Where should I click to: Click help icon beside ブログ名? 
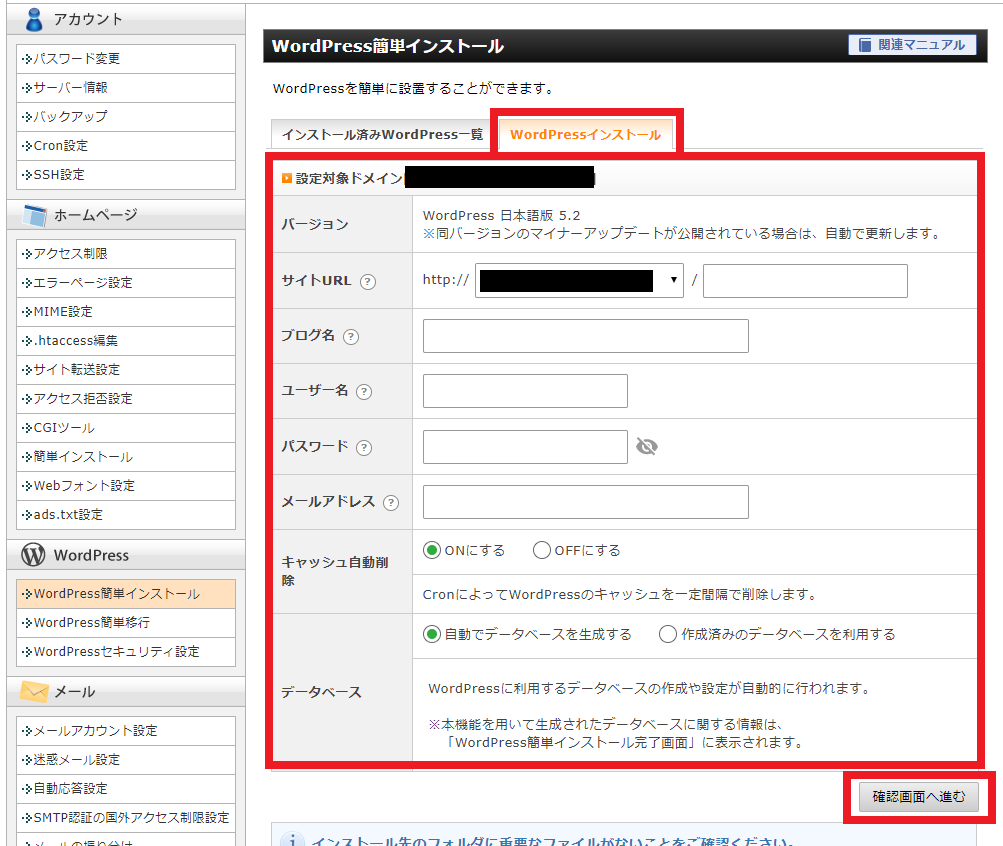coord(351,337)
